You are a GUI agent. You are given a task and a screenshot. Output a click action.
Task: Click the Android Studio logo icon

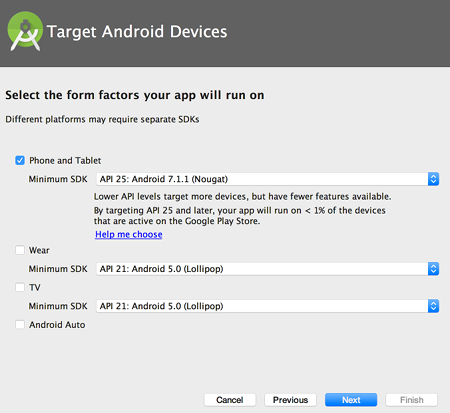(25, 31)
